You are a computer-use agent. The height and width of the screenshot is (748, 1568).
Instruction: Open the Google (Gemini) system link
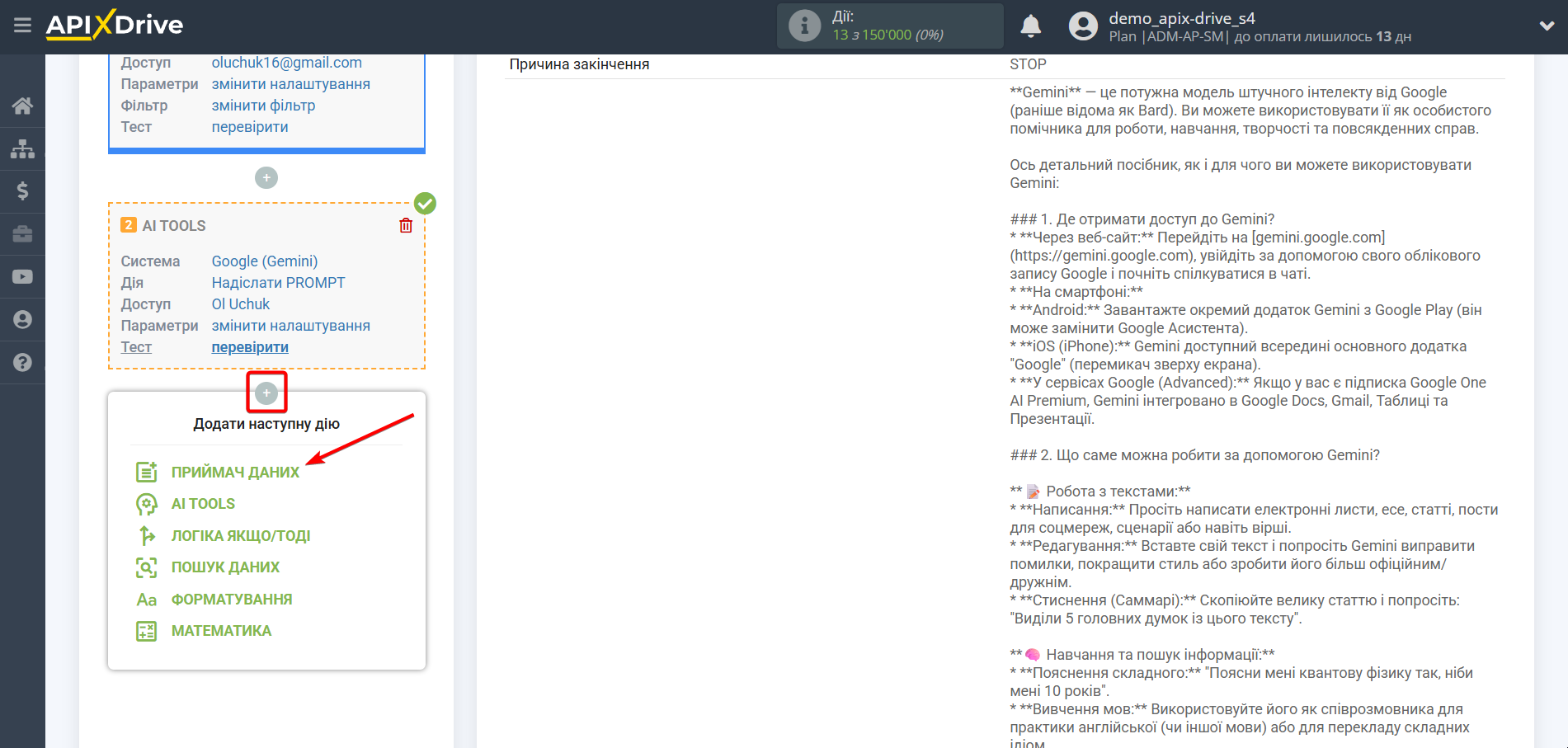tap(265, 261)
